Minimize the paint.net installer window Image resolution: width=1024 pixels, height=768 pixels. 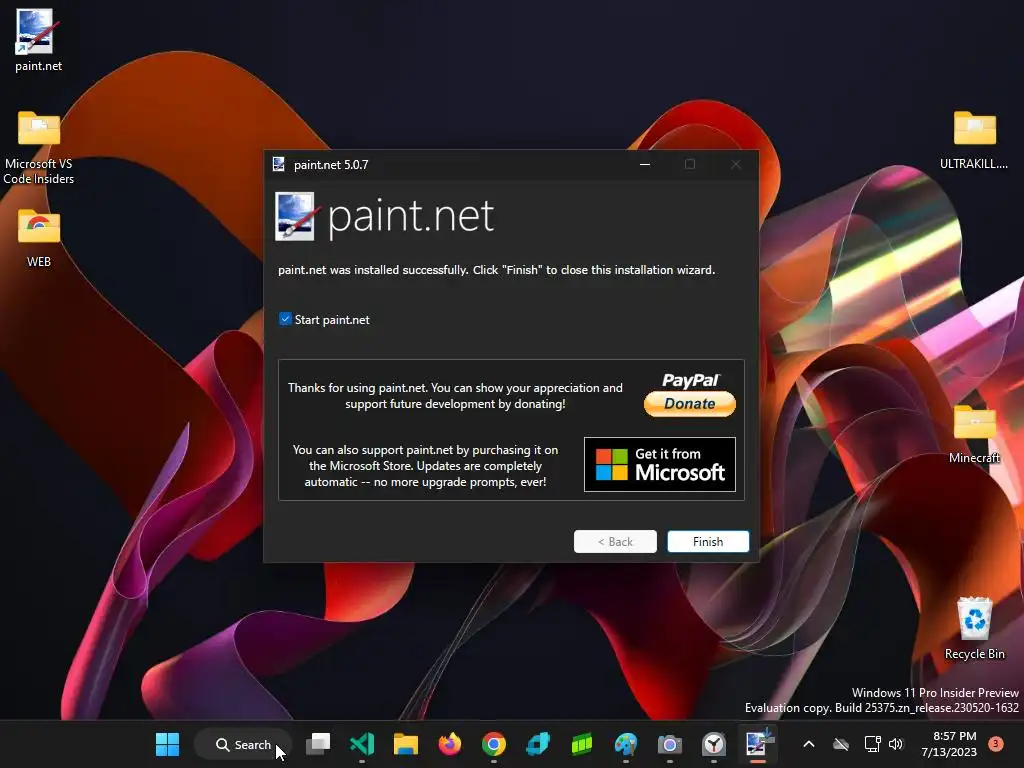click(645, 165)
